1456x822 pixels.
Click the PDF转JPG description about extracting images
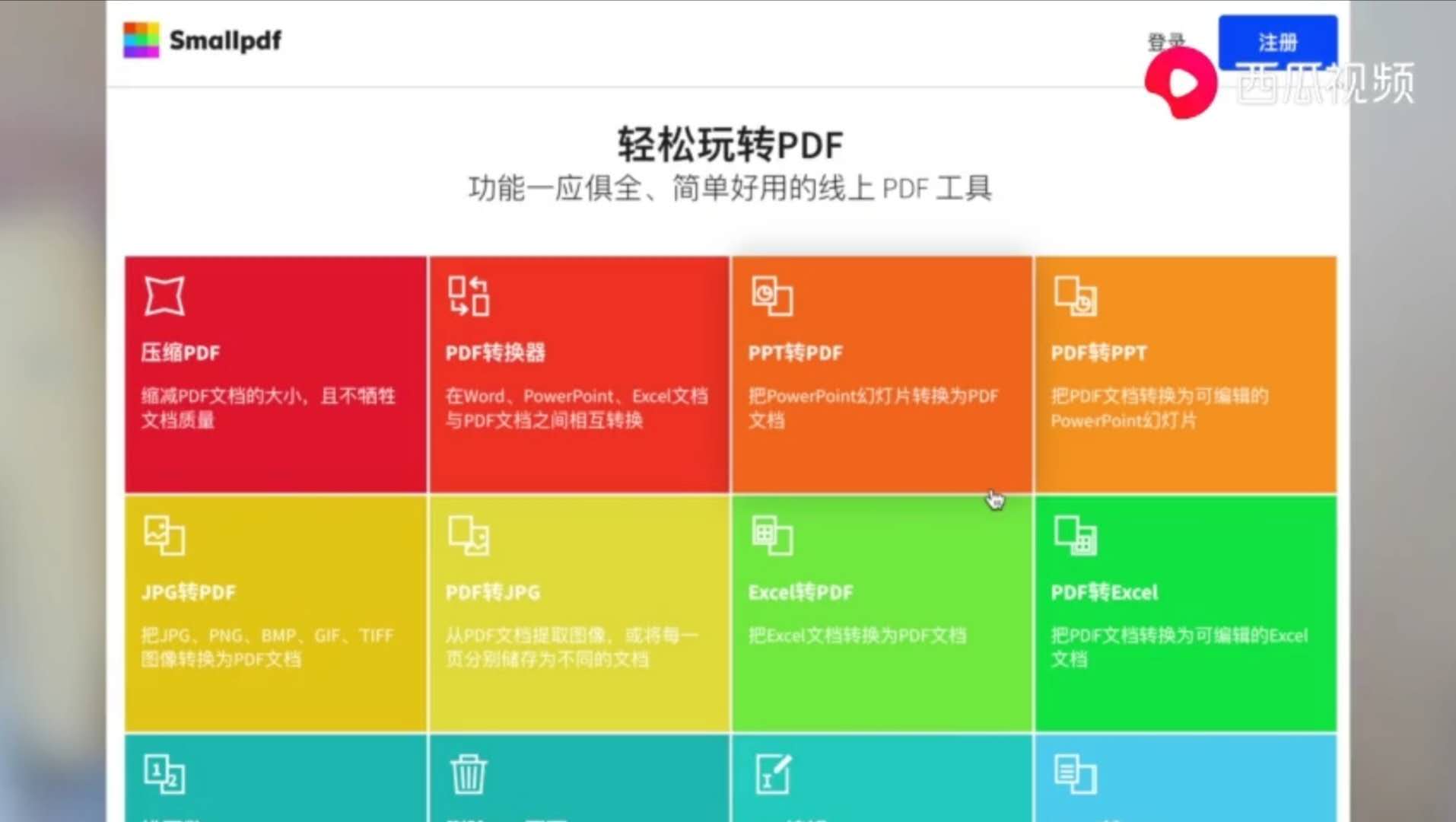point(571,647)
